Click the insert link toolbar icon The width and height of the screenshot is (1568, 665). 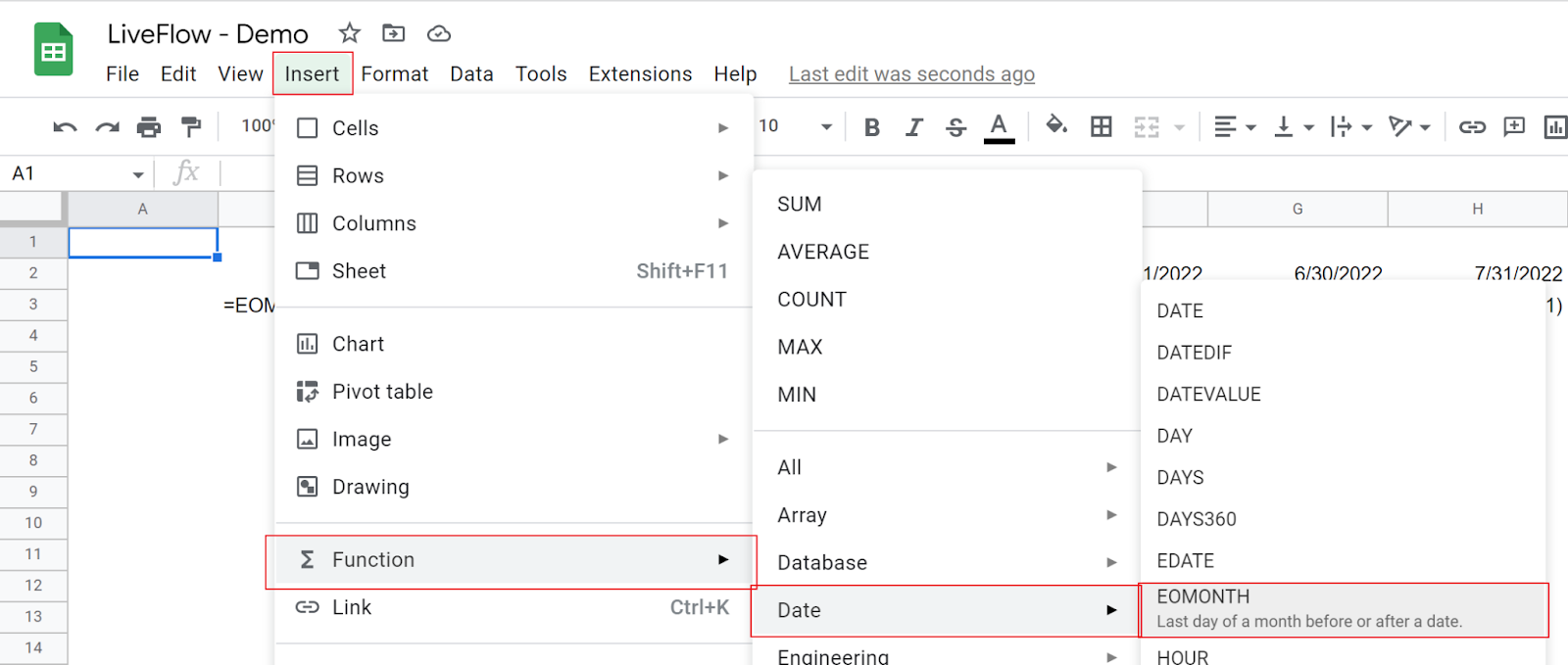[1472, 126]
